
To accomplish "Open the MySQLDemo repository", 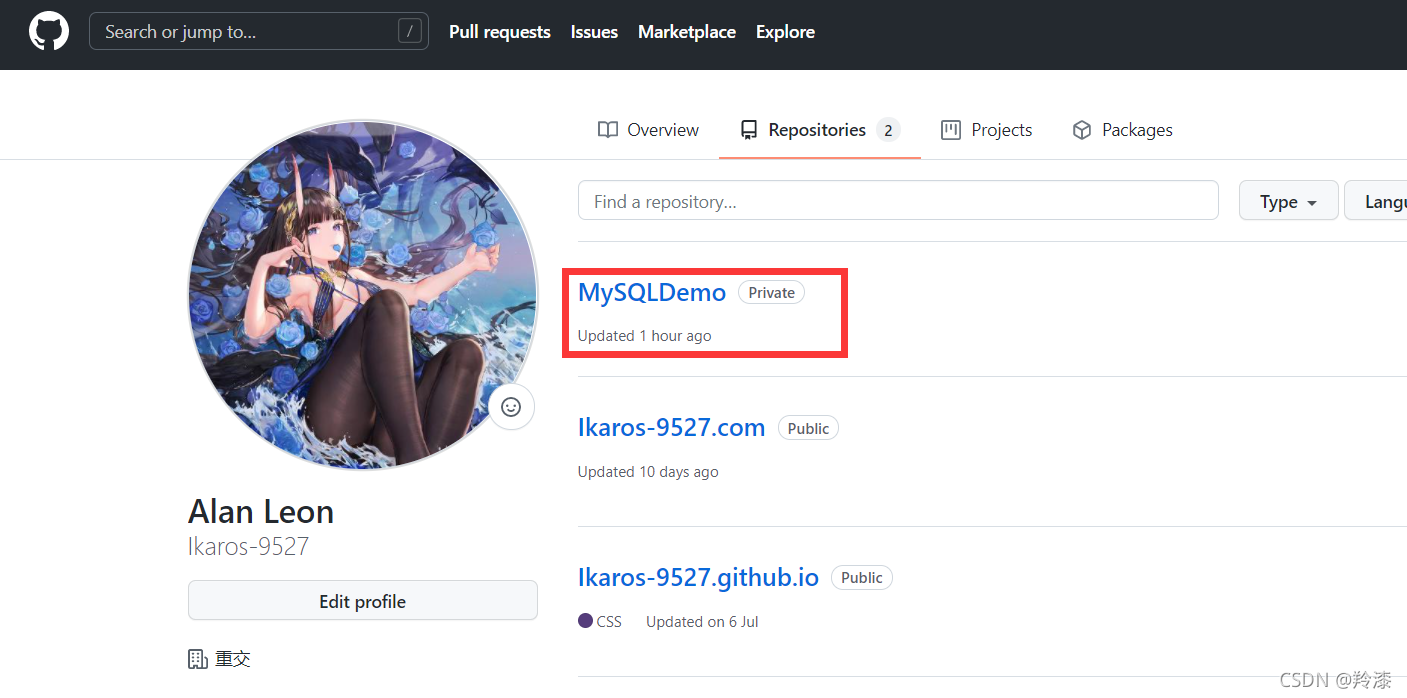I will (x=652, y=293).
